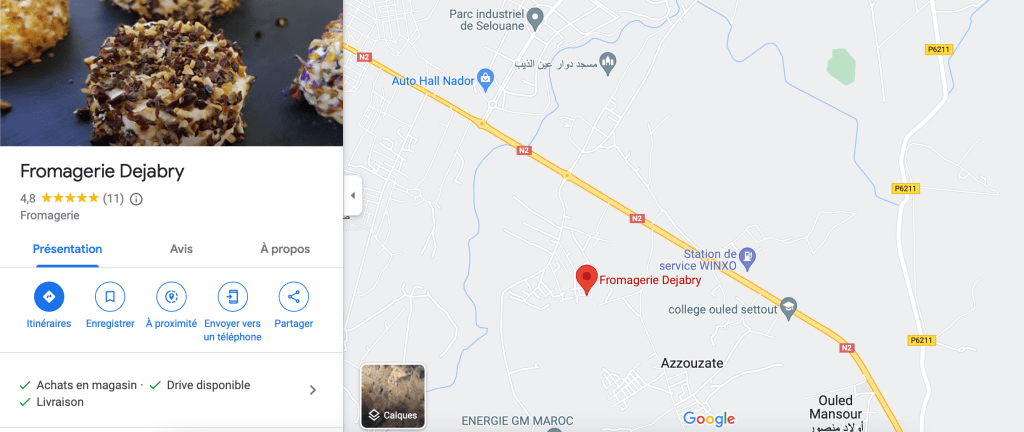Open the Calques layers switcher

(393, 396)
